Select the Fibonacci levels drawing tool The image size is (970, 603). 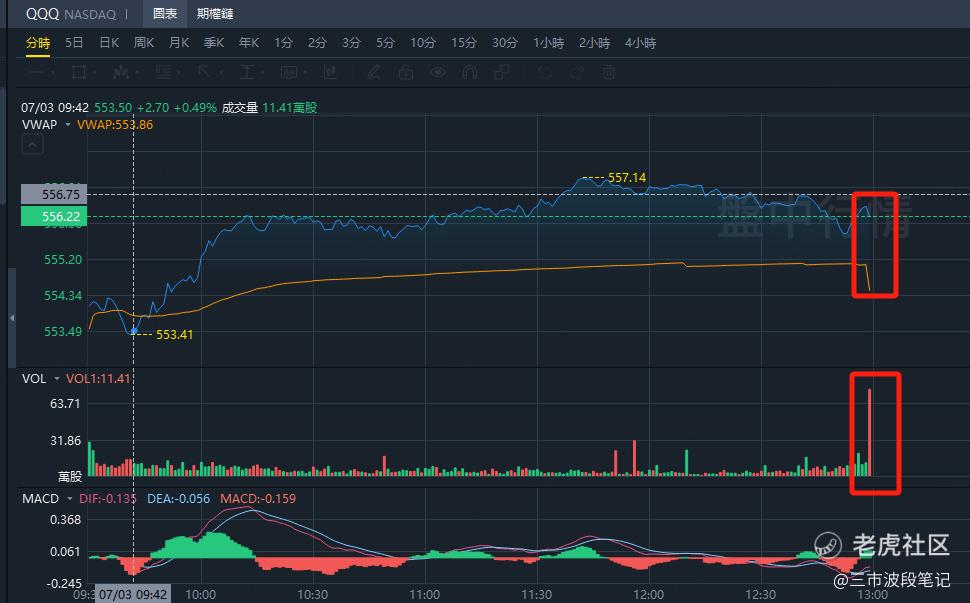[163, 72]
